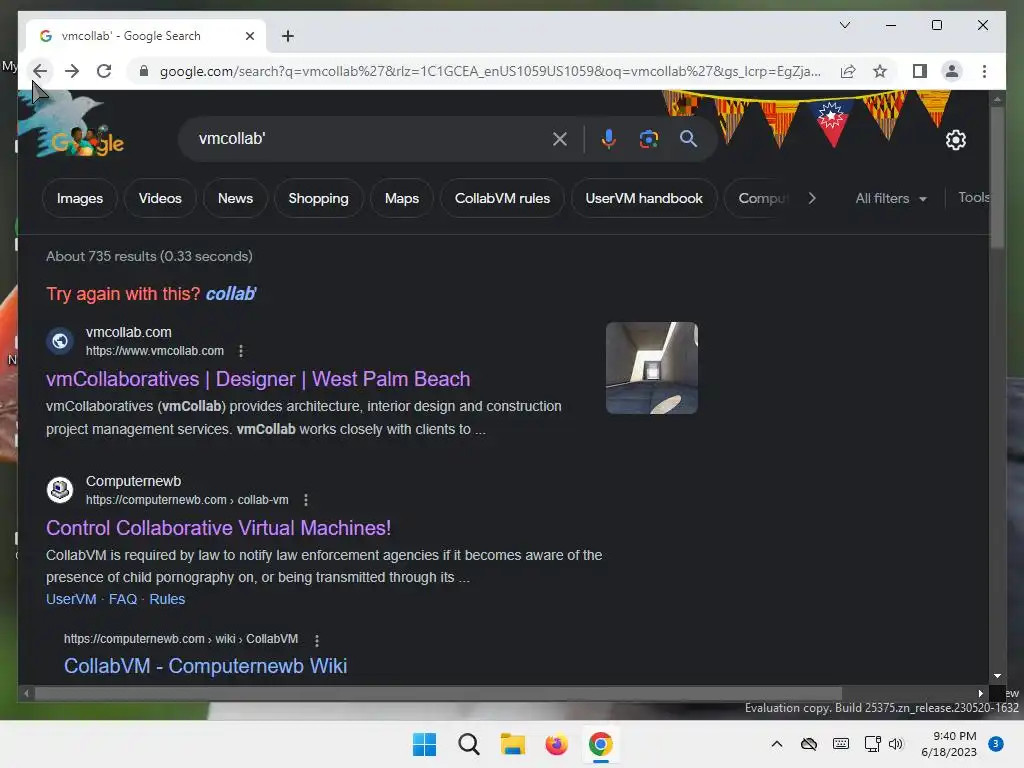The width and height of the screenshot is (1024, 768).
Task: Start voice search with the microphone
Action: (x=609, y=139)
